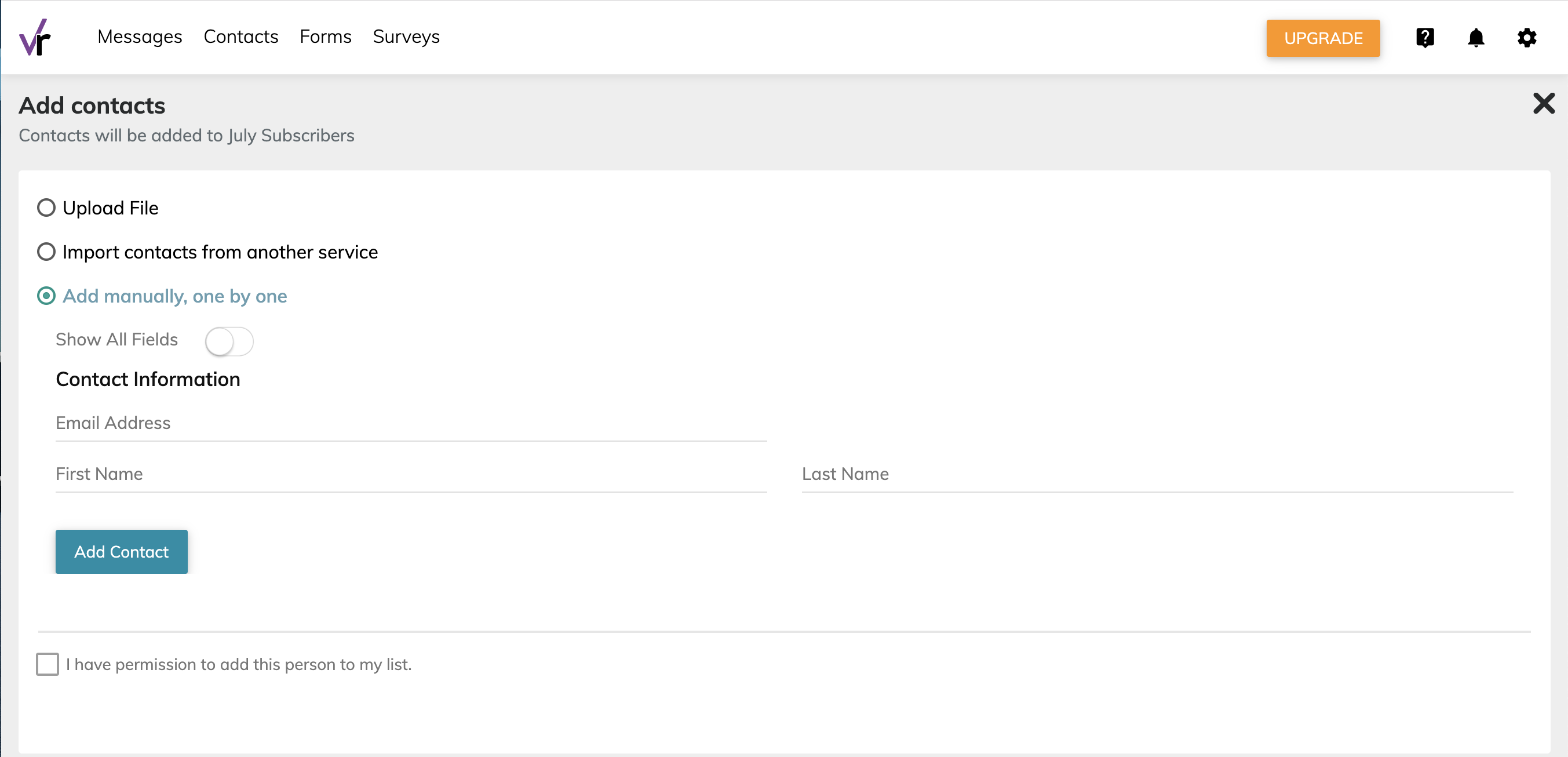Image resolution: width=1568 pixels, height=757 pixels.
Task: Focus the Email Address field
Action: pyautogui.click(x=411, y=423)
